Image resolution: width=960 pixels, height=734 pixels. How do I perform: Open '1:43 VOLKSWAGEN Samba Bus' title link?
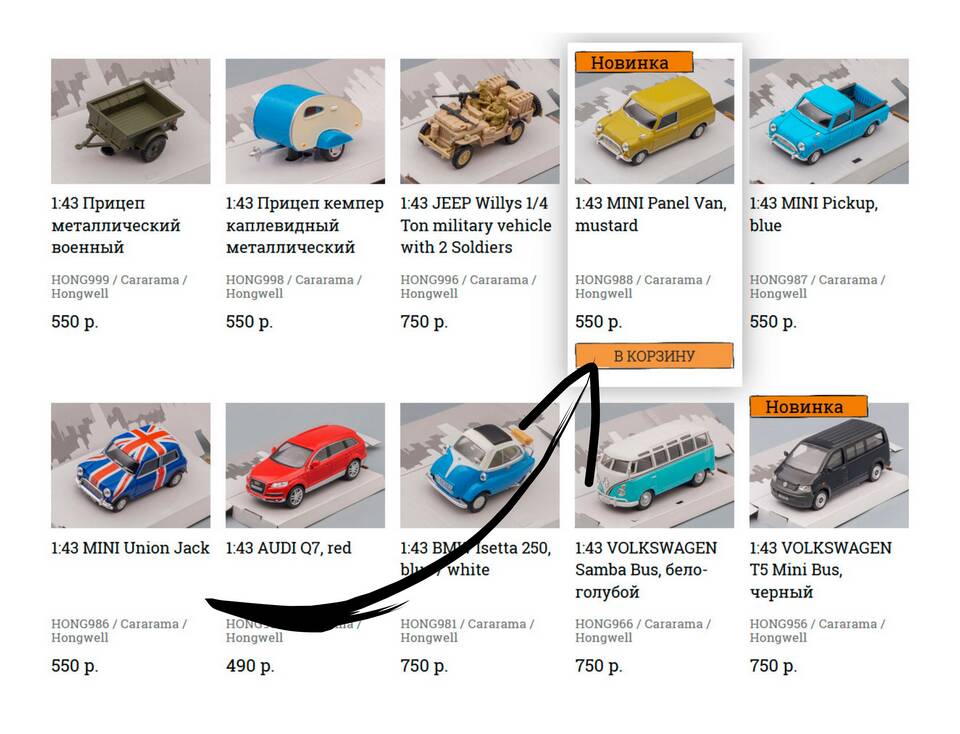(x=646, y=570)
